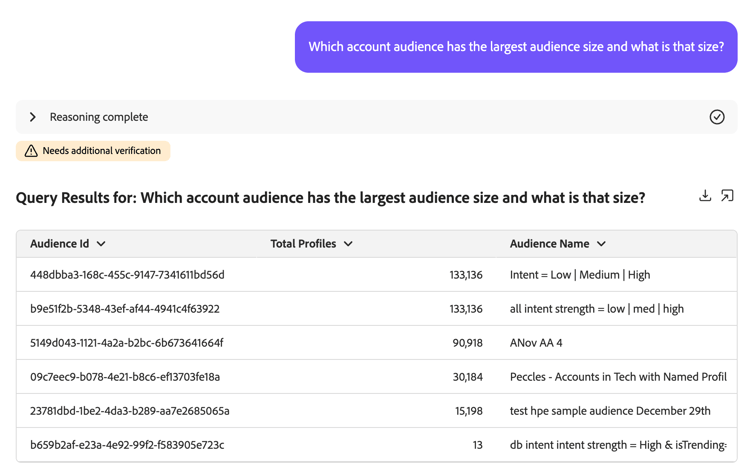
Task: Select audience ID b659b2af-e23a-4e92-99f2-f583905e723c
Action: 127,445
